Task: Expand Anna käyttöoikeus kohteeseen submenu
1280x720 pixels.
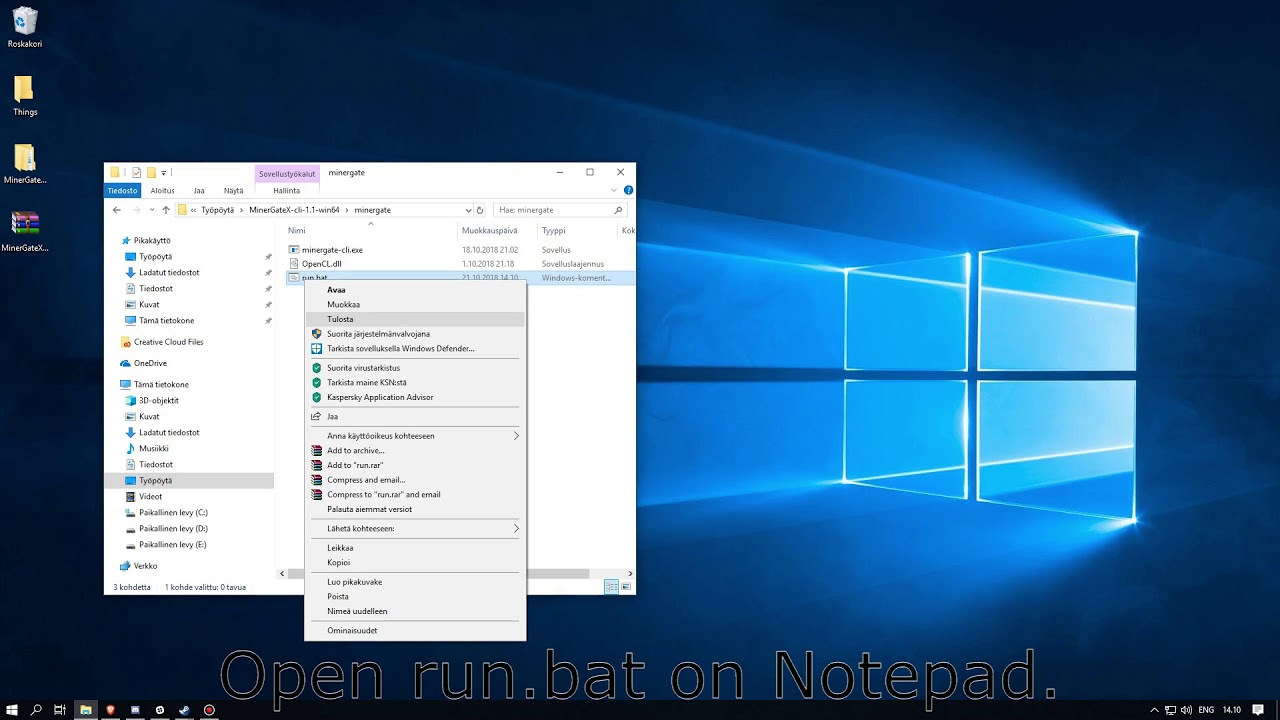Action: 516,436
